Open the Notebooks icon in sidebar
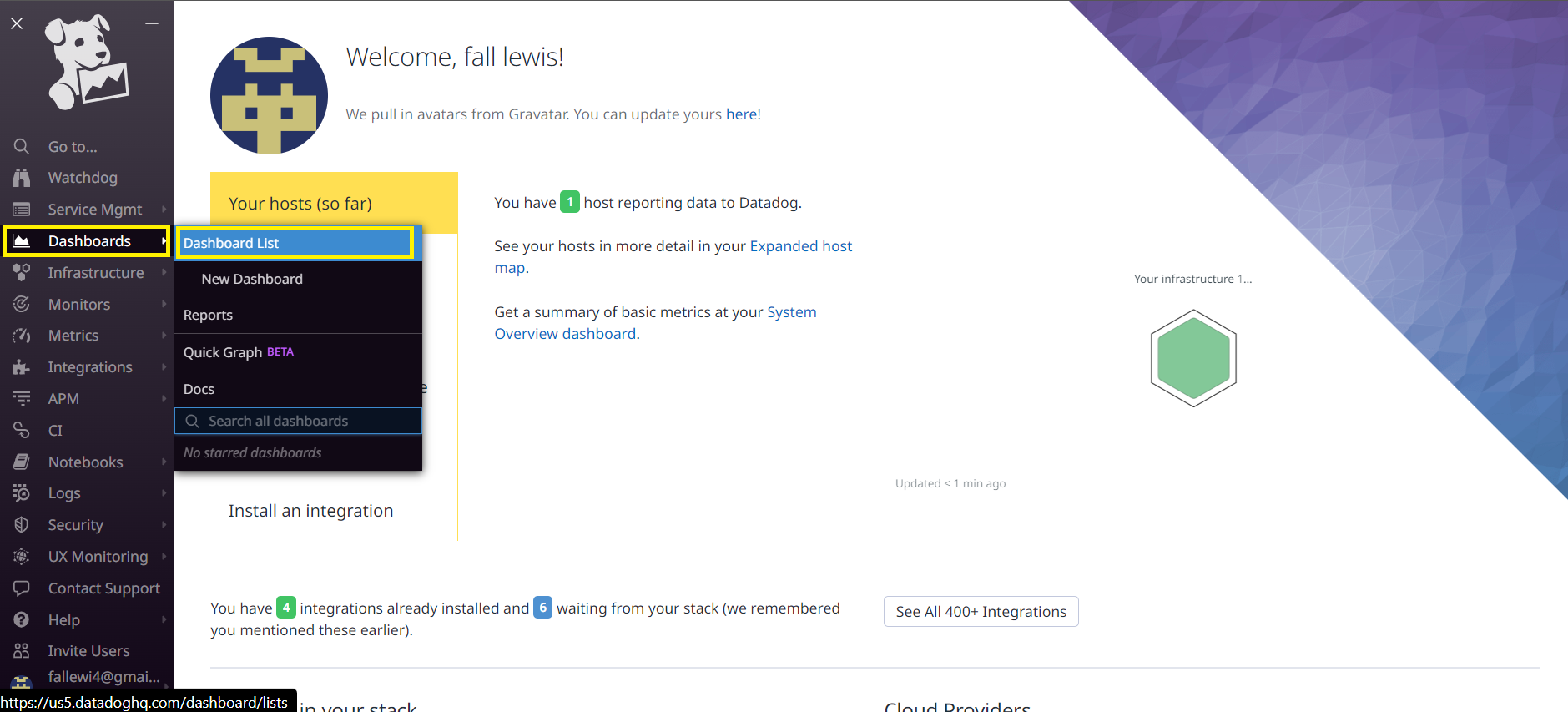The image size is (1568, 712). click(22, 462)
